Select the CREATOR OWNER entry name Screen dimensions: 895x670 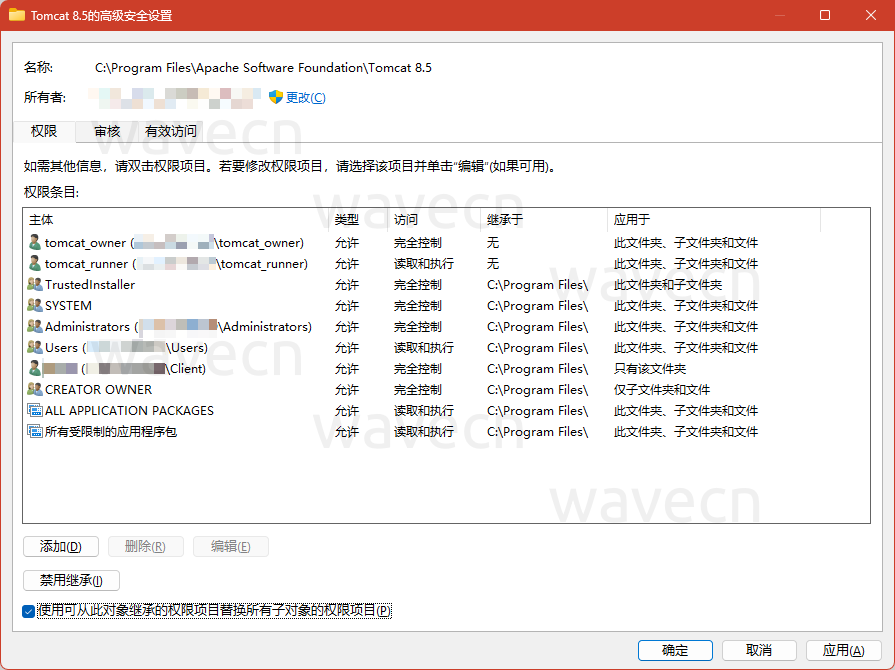[x=98, y=390]
